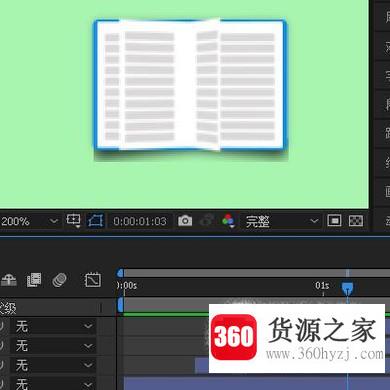390x390 pixels.
Task: Click the current time indicator marker
Action: 347,288
